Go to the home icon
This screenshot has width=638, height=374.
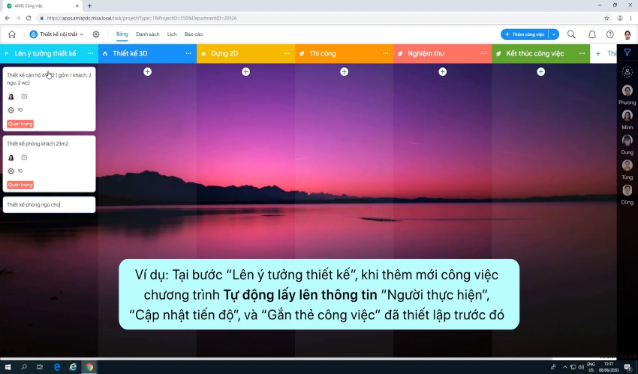12,34
